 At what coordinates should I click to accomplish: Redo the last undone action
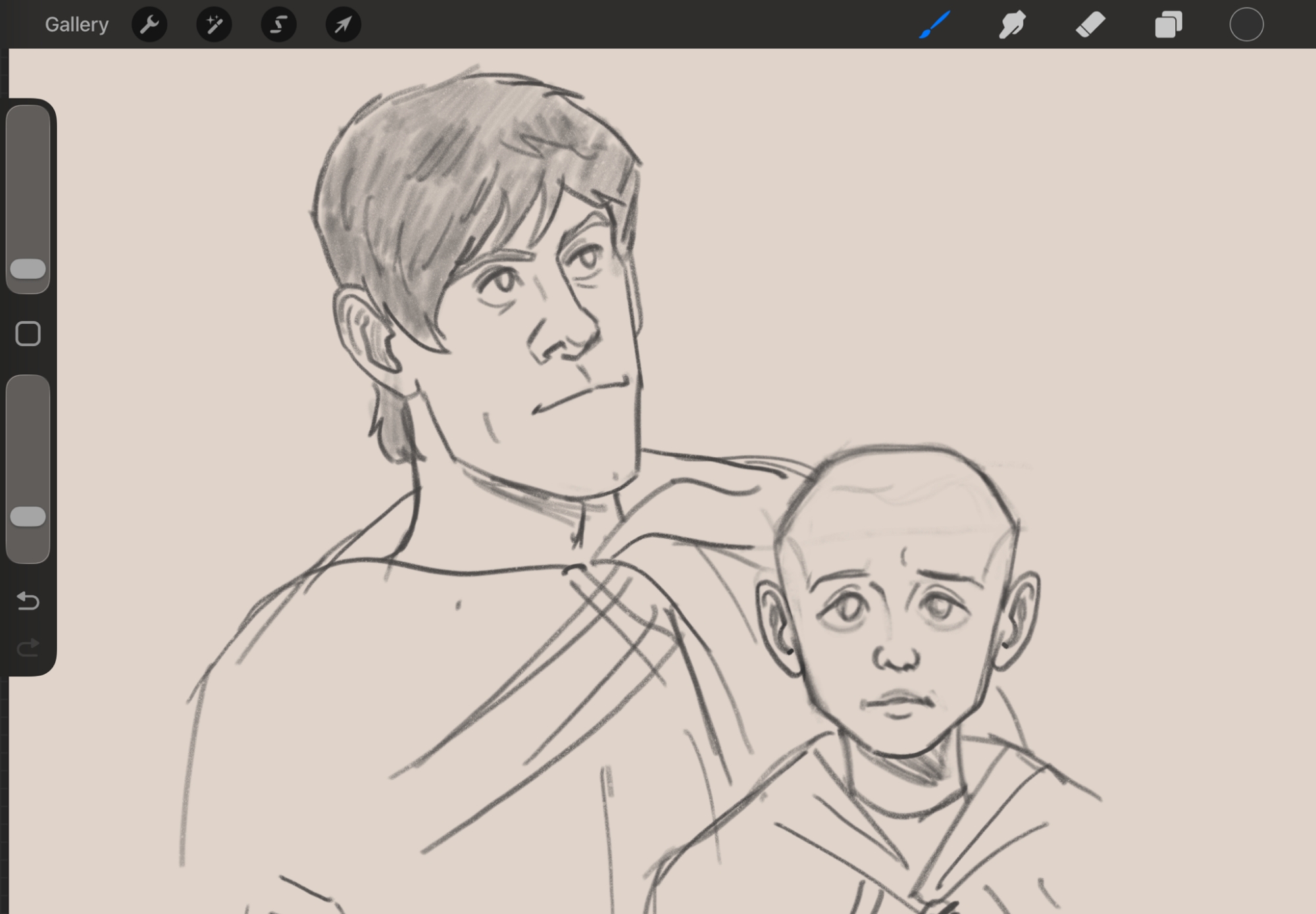point(28,648)
